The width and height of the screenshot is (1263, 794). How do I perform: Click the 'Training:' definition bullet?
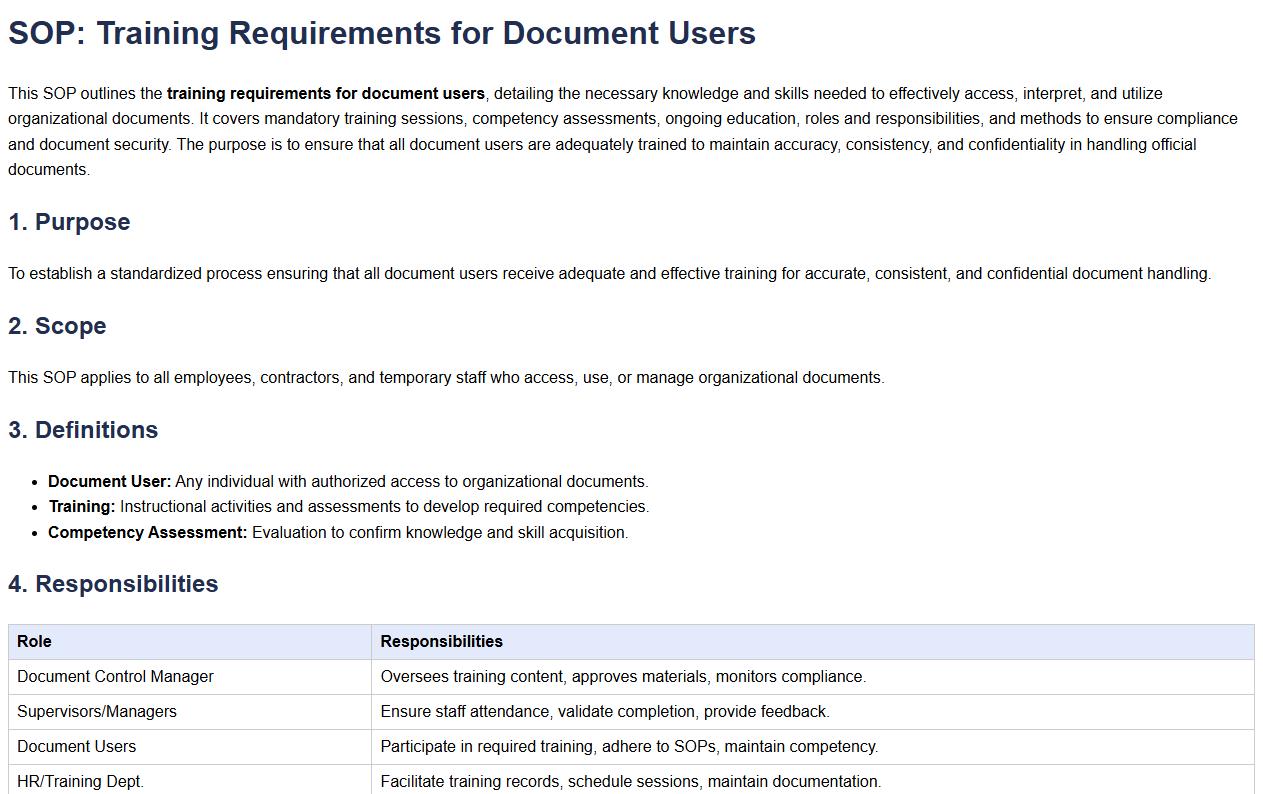pyautogui.click(x=348, y=507)
